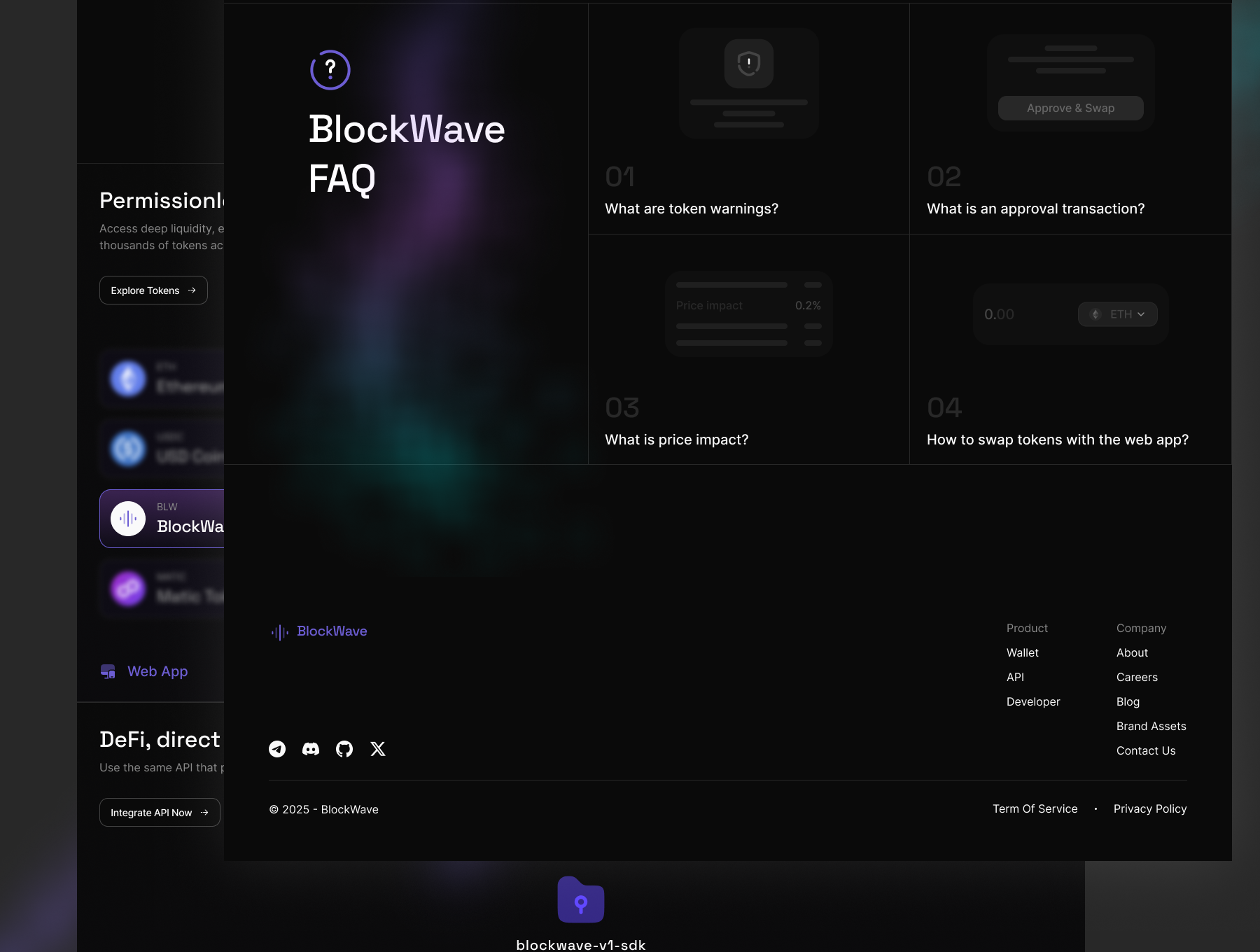
Task: Click the Web App device icon
Action: coord(108,671)
